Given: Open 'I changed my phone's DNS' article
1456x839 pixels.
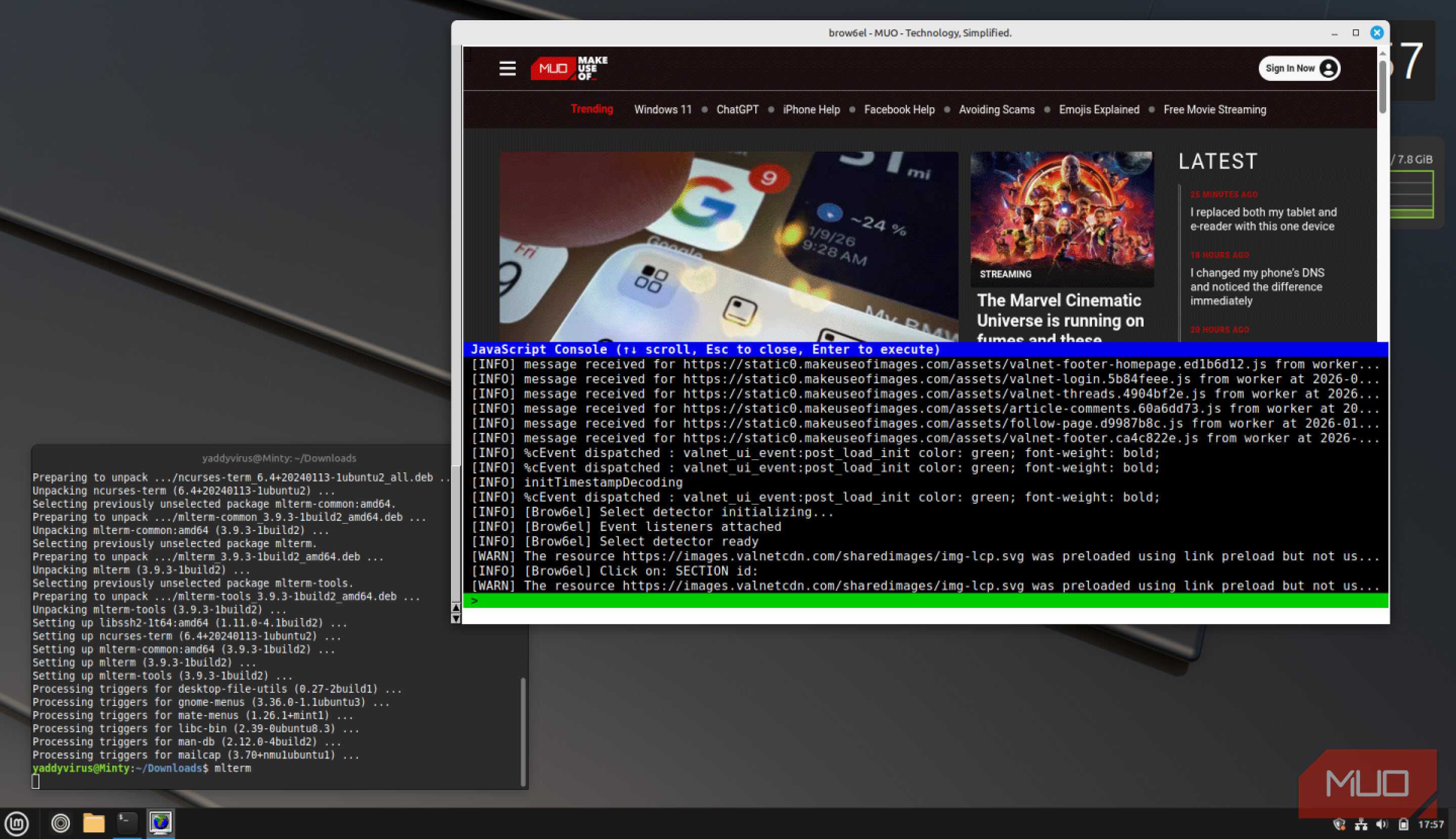Looking at the screenshot, I should point(1257,286).
